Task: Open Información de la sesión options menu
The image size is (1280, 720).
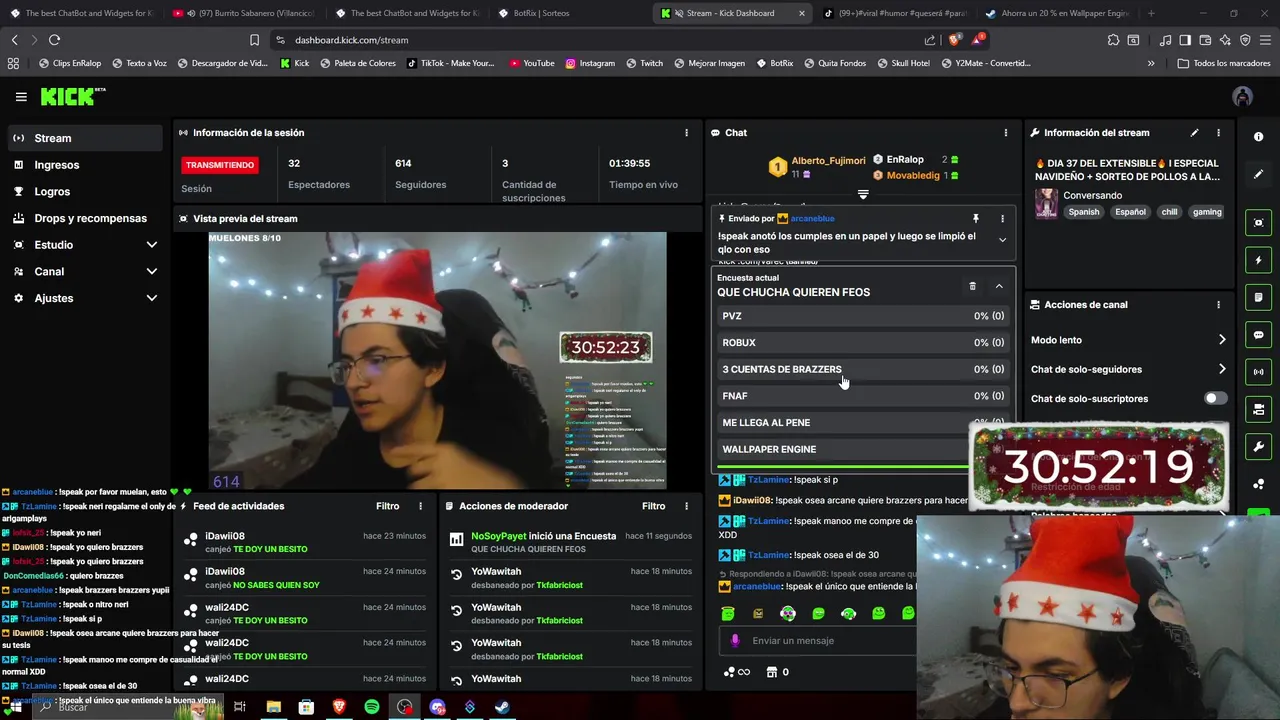Action: pos(686,133)
